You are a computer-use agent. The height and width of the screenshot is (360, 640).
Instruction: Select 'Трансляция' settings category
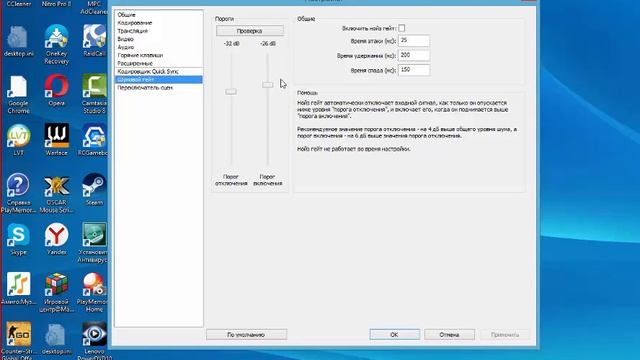(158, 31)
